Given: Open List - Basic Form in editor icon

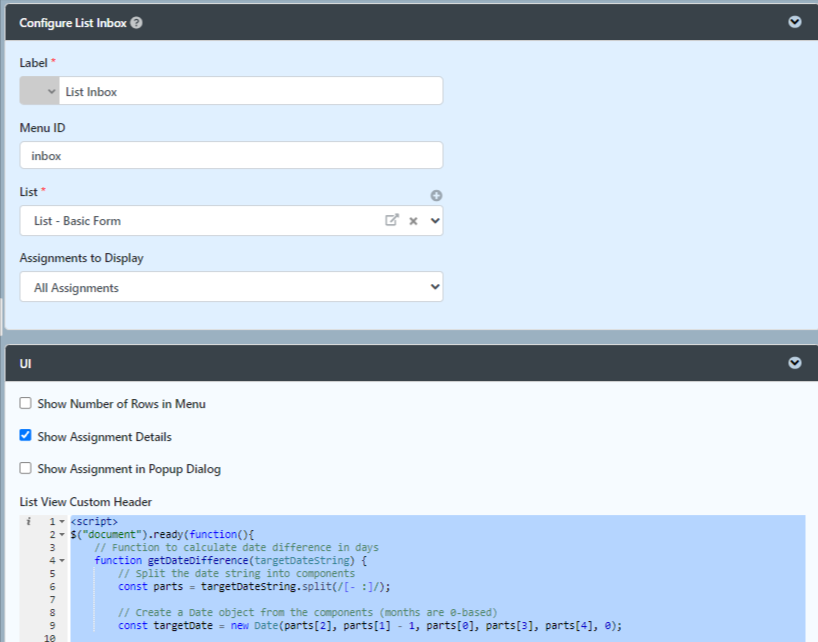Looking at the screenshot, I should (392, 220).
